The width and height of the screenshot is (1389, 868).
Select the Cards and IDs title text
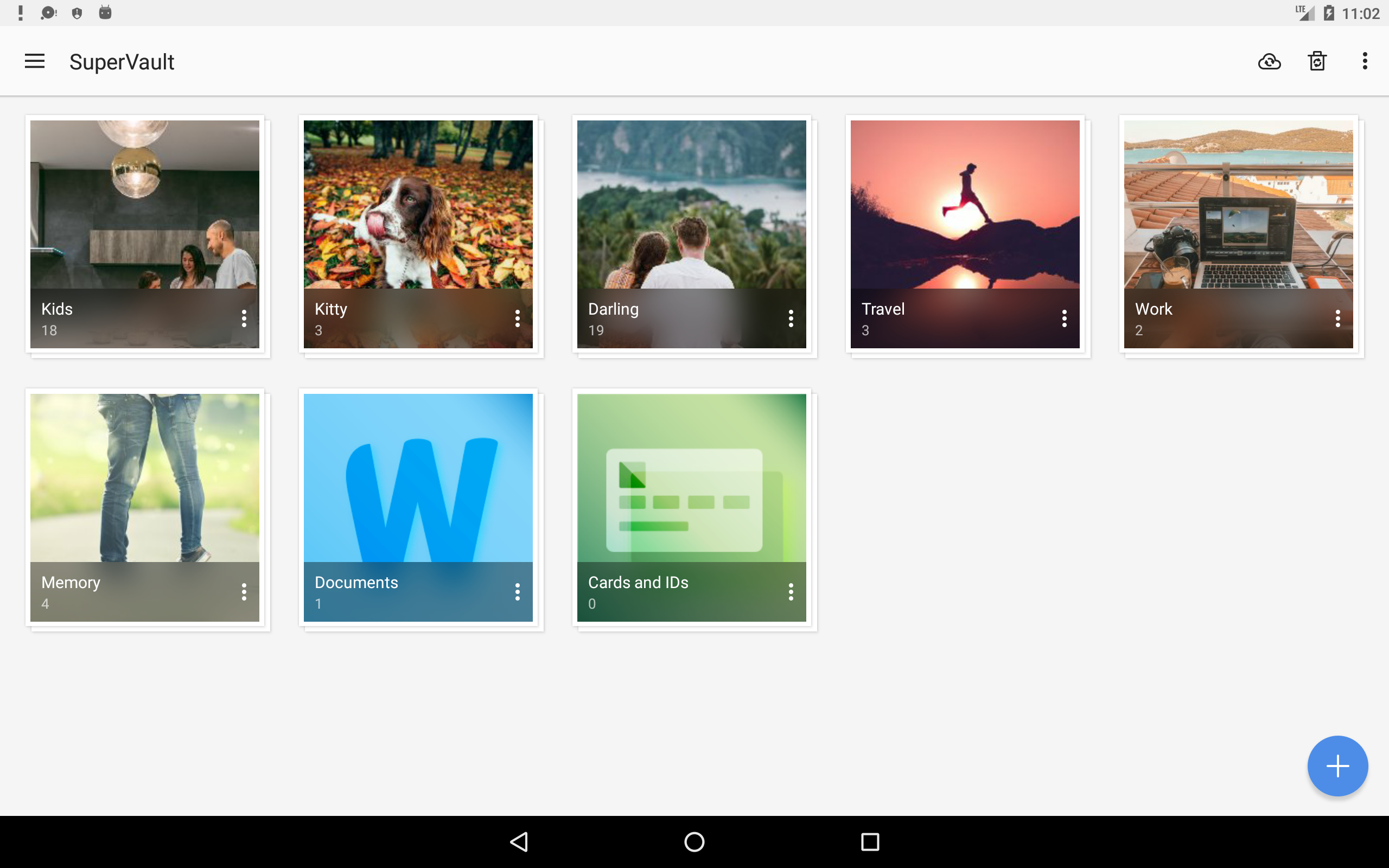pos(638,582)
